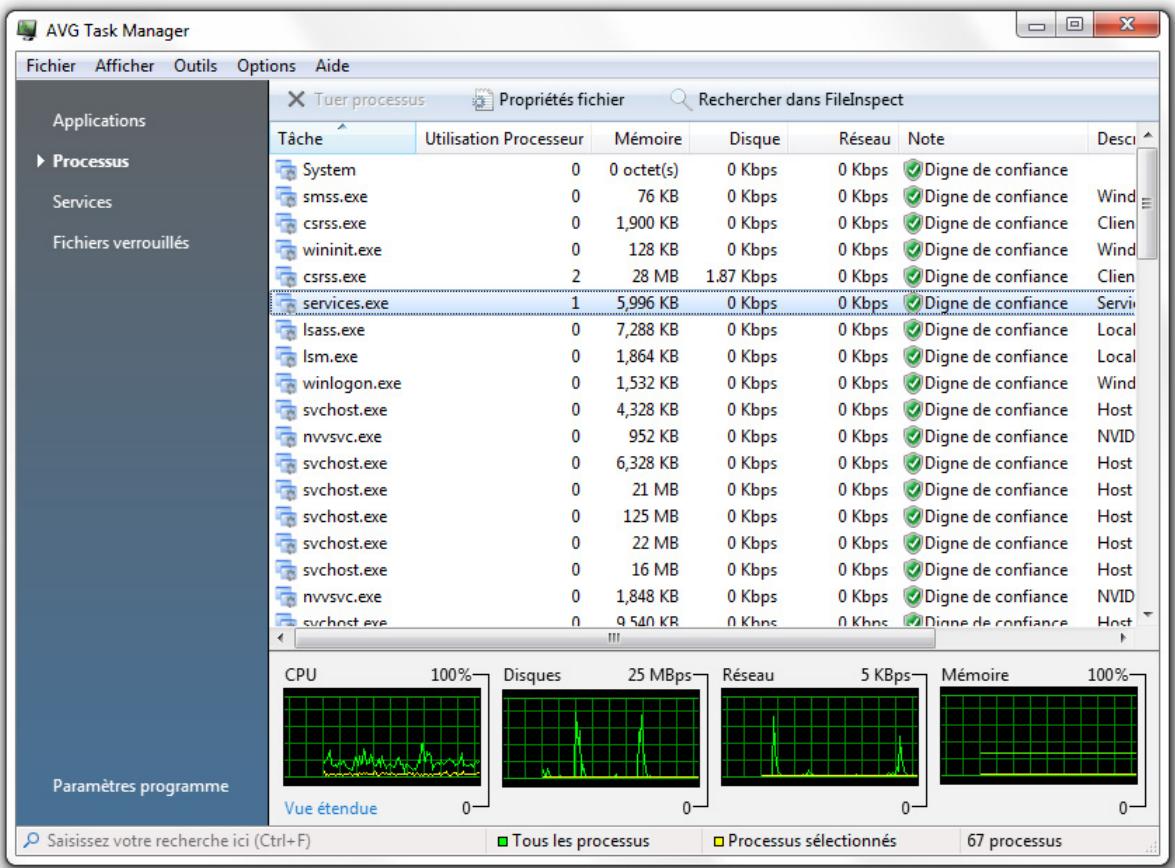The height and width of the screenshot is (868, 1175).
Task: Sort by Tâche column header
Action: pyautogui.click(x=342, y=139)
